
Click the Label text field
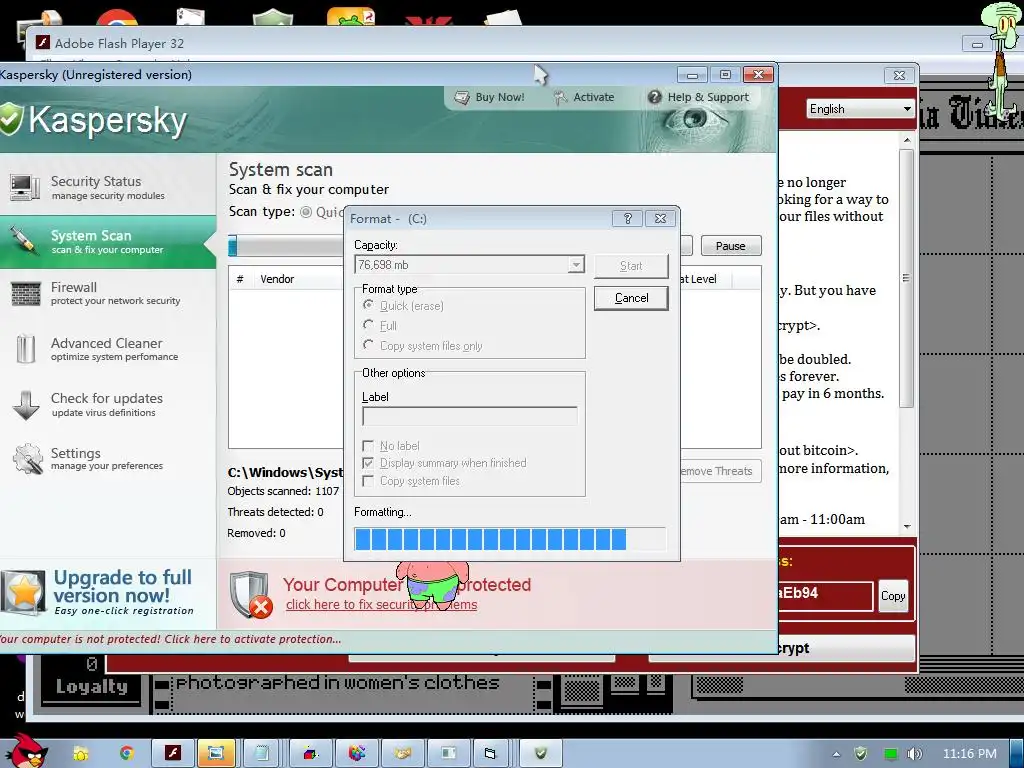(470, 416)
